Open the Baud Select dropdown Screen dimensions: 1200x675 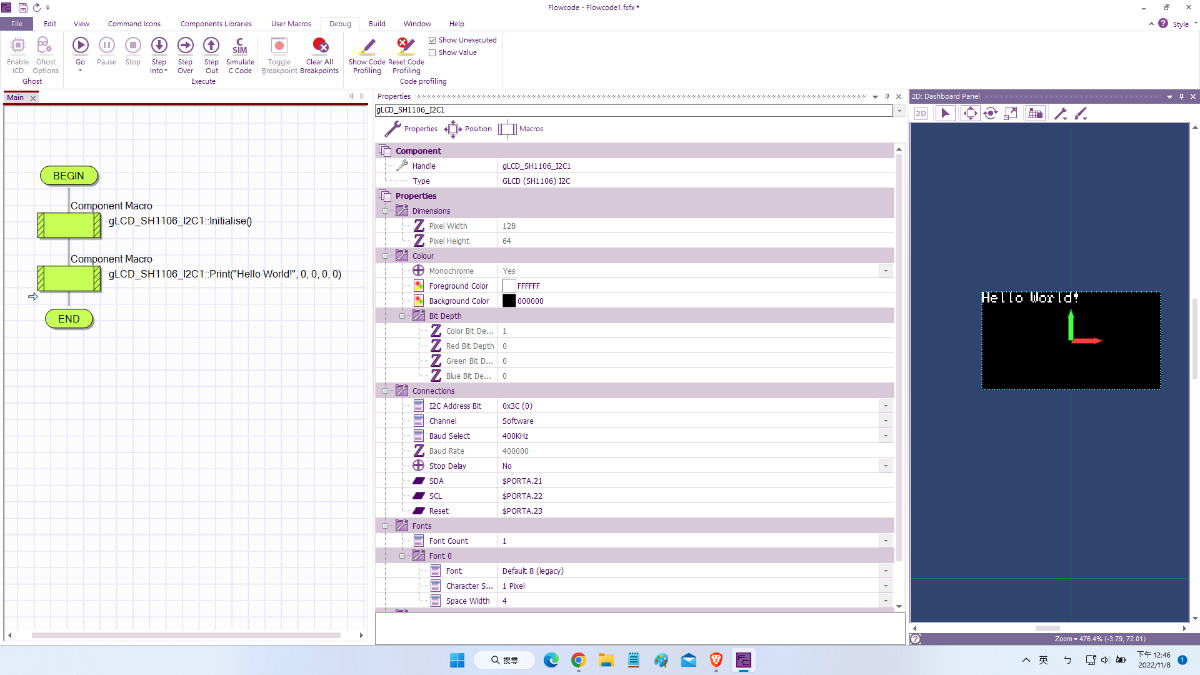tap(885, 436)
